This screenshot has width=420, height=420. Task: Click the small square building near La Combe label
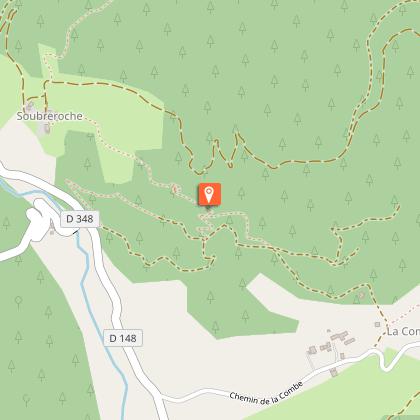[377, 324]
